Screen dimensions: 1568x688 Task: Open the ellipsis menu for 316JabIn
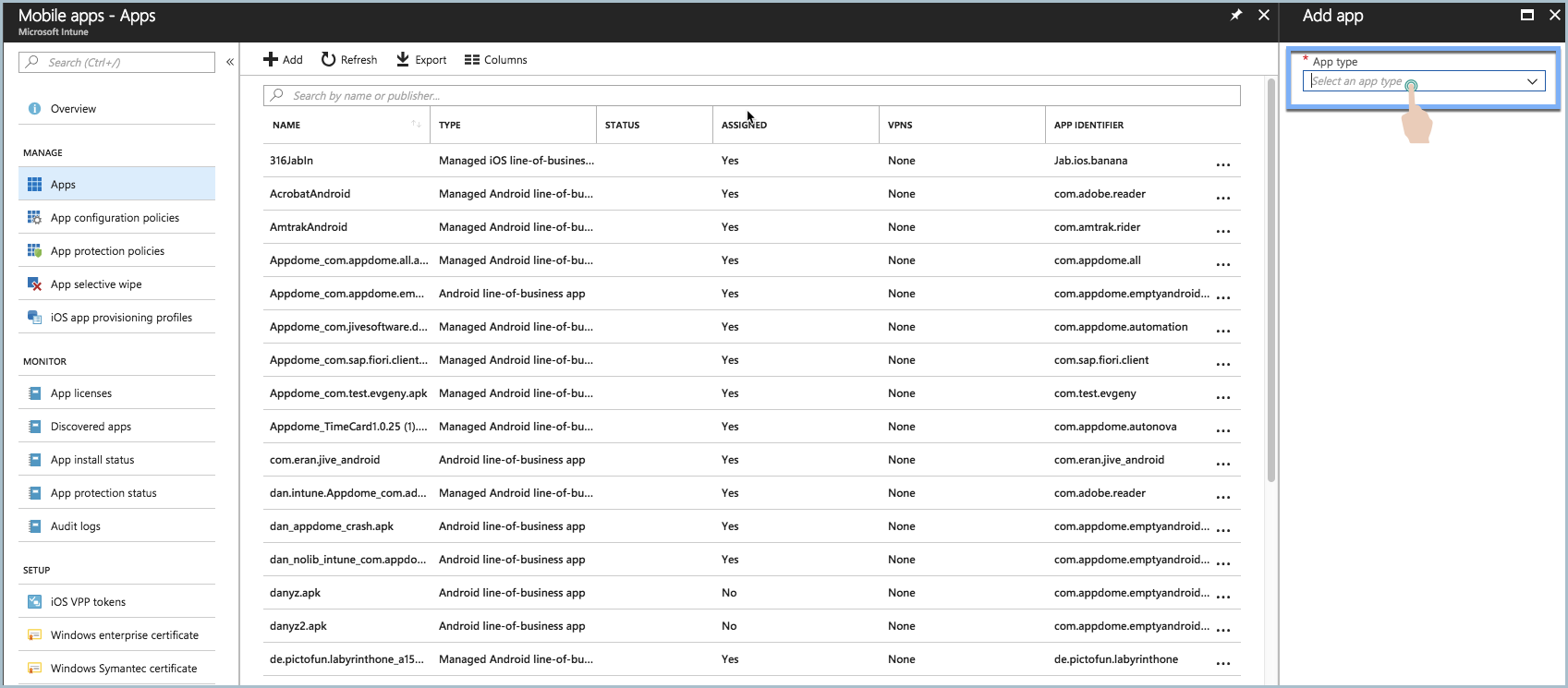[1223, 164]
